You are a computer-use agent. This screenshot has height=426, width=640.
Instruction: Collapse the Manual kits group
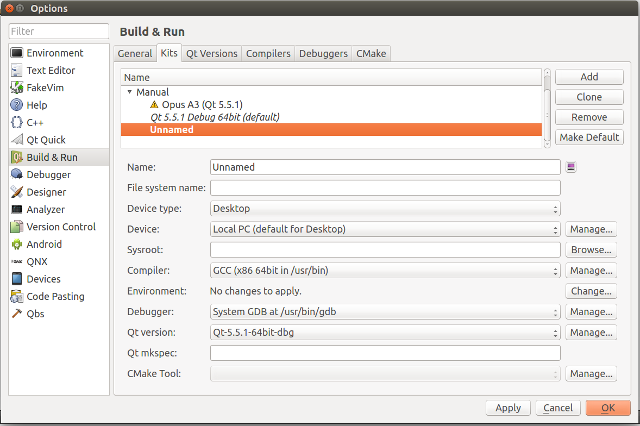click(129, 92)
